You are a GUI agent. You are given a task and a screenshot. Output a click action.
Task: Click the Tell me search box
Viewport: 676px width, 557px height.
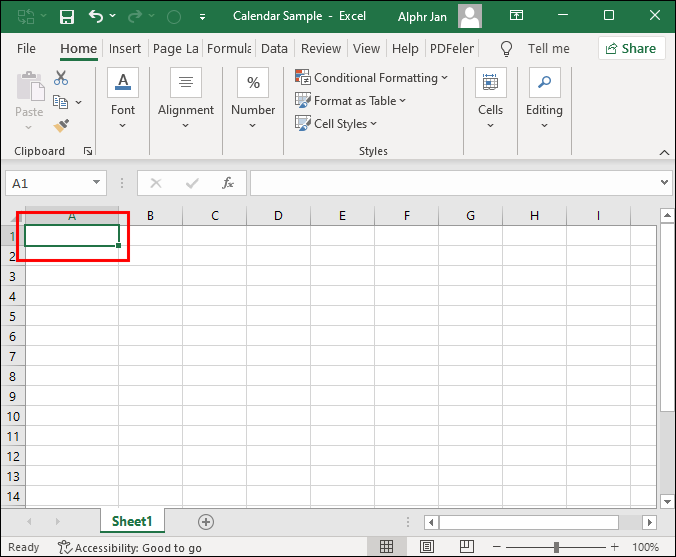point(548,48)
